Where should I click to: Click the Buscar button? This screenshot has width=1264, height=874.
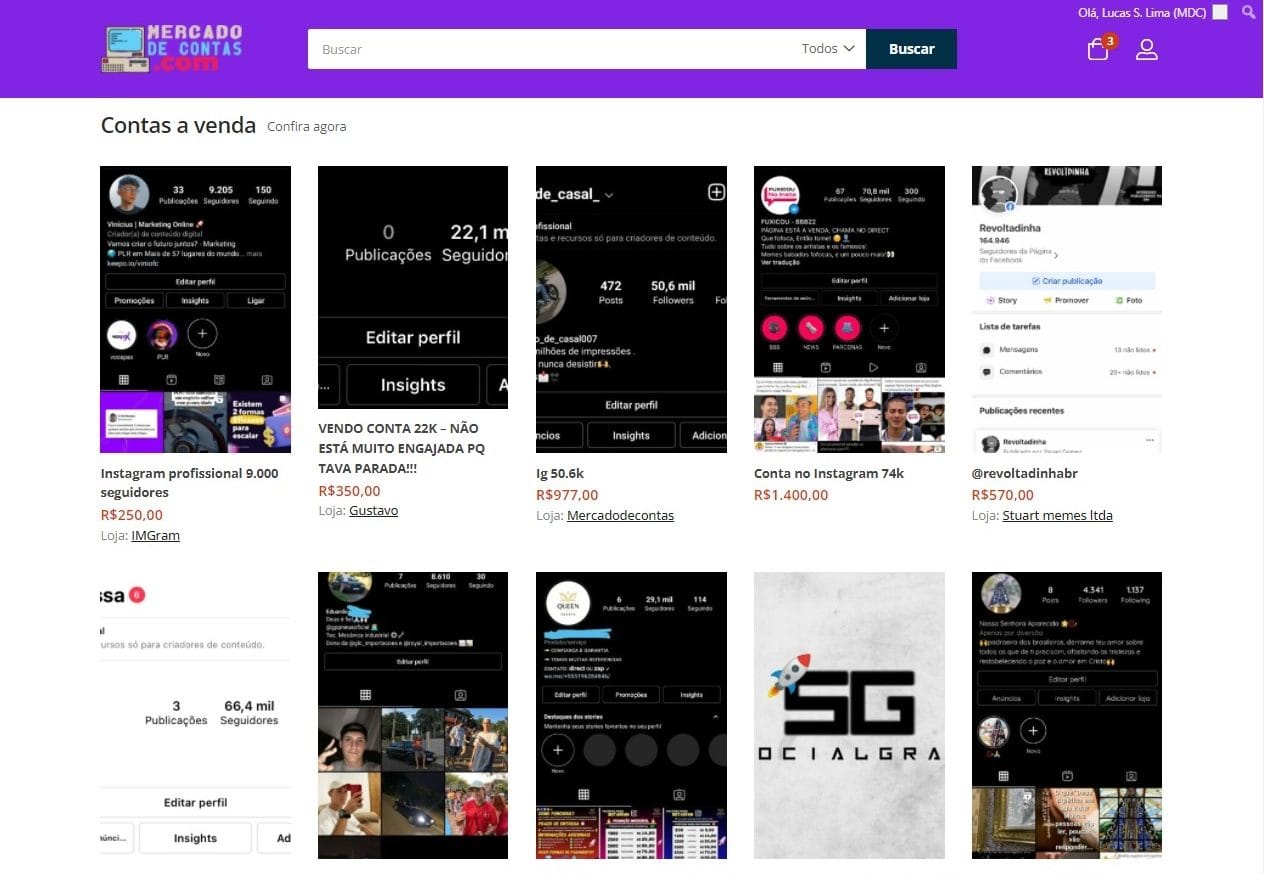coord(911,48)
